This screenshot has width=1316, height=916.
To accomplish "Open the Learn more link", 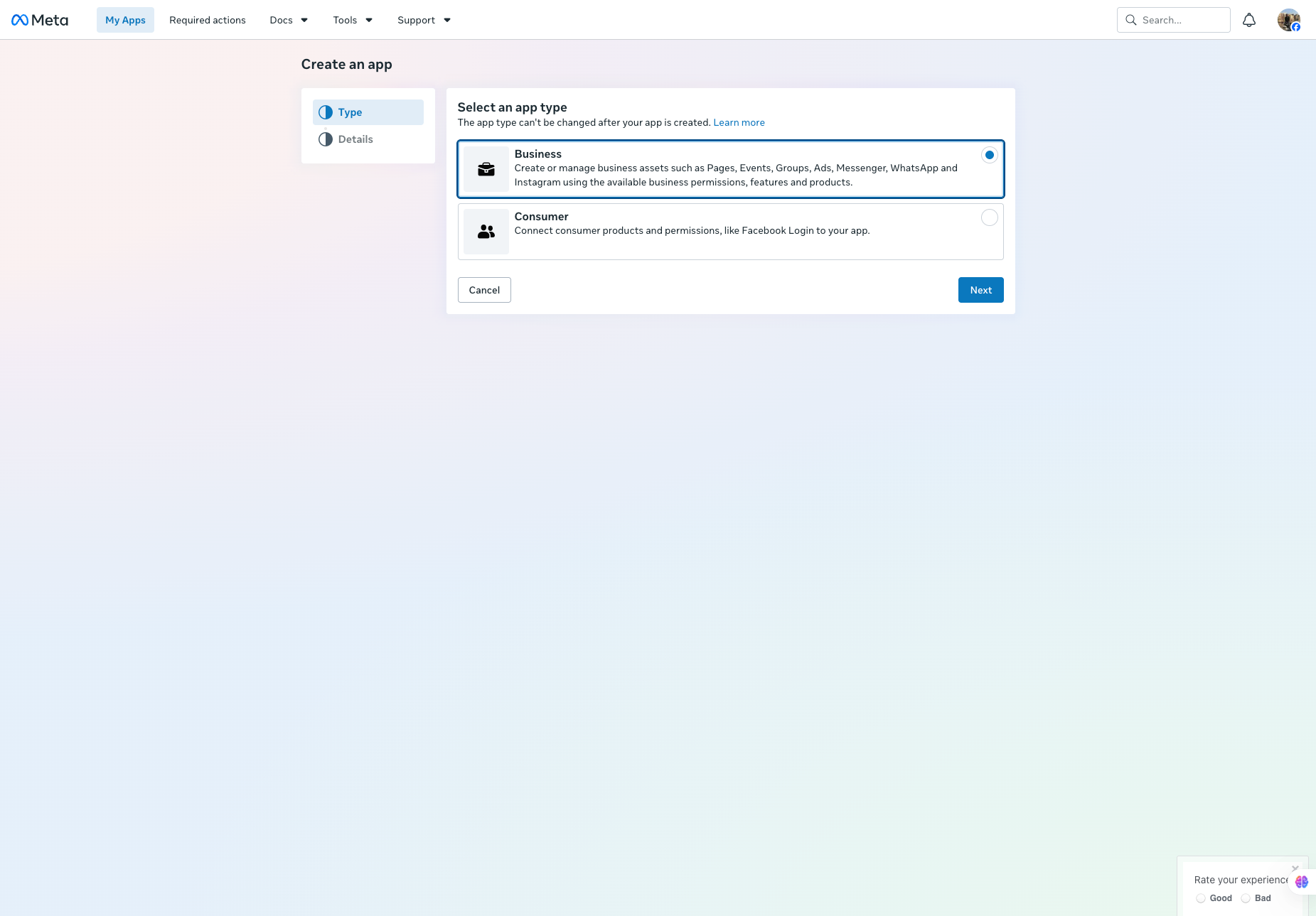I will 739,122.
